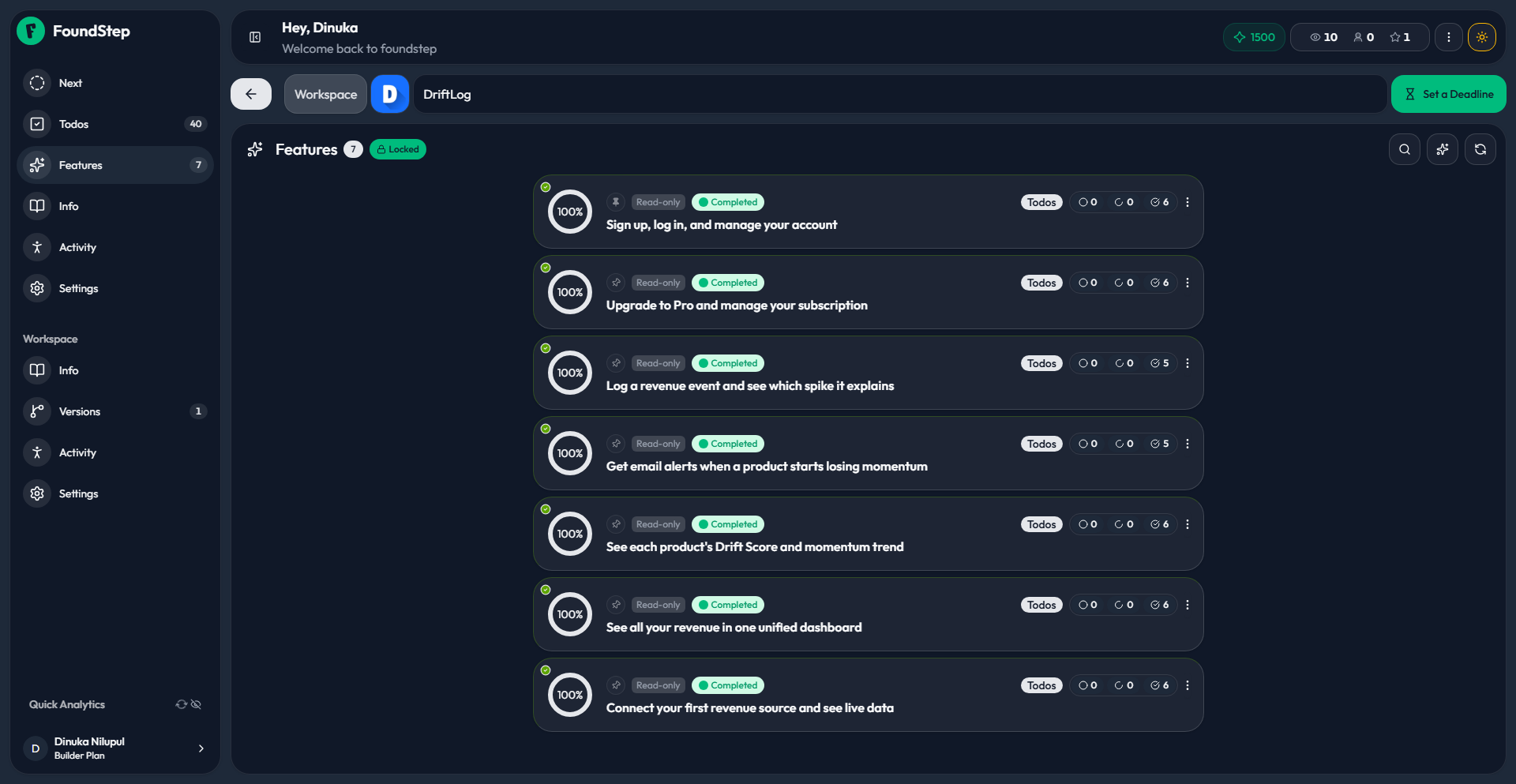Image resolution: width=1516 pixels, height=784 pixels.
Task: Open options menu for Upgrade to Pro feature
Action: pos(1188,283)
